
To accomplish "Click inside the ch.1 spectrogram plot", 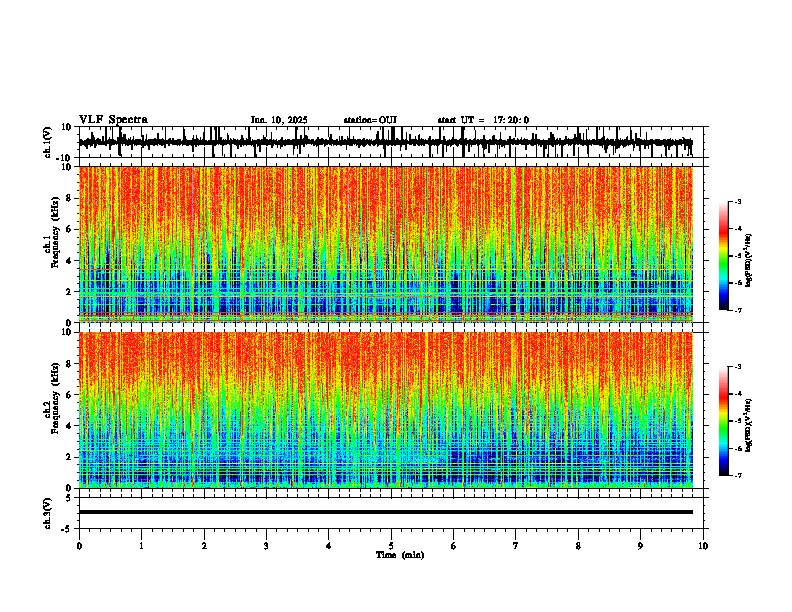I will [x=385, y=244].
